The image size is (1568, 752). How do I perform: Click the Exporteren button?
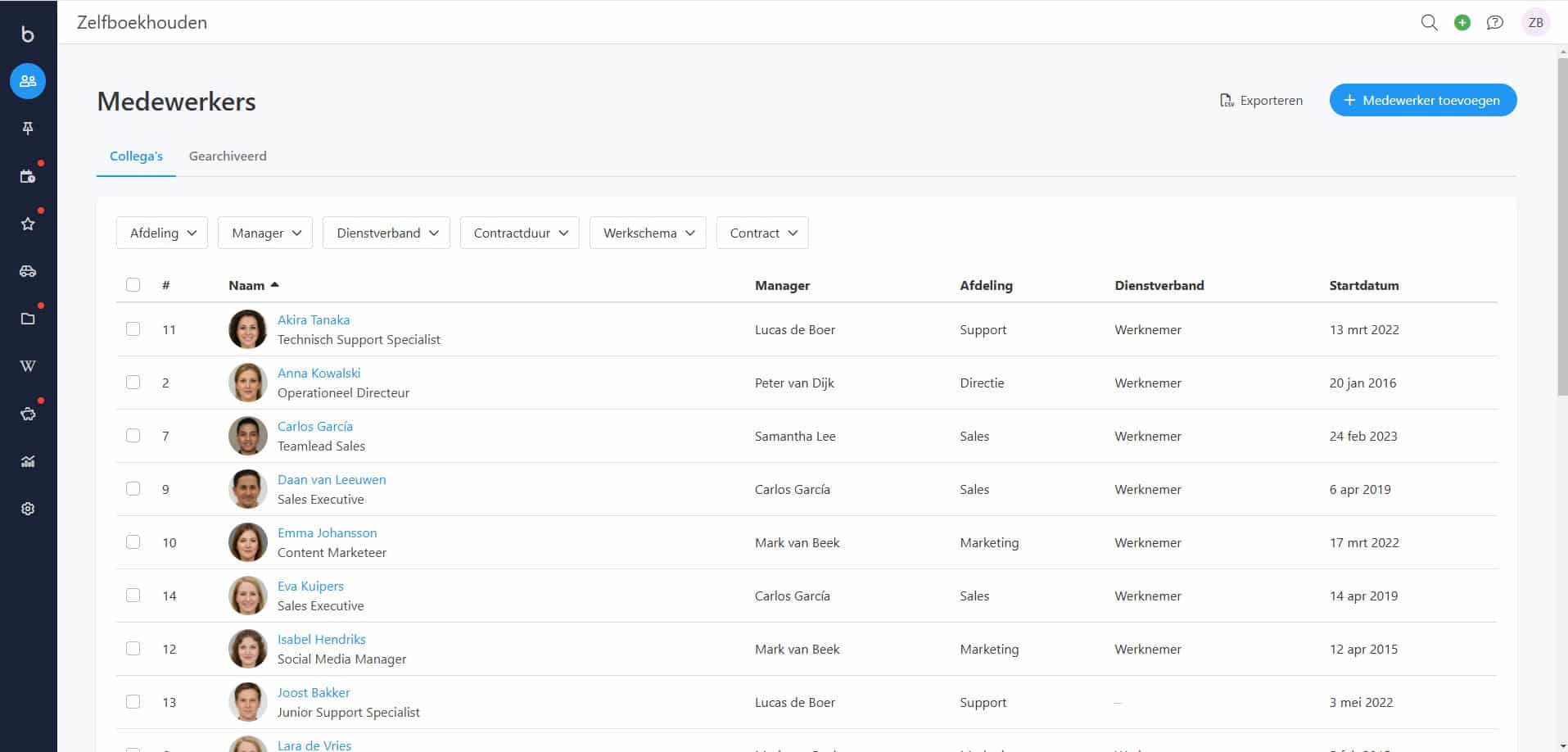click(x=1261, y=100)
